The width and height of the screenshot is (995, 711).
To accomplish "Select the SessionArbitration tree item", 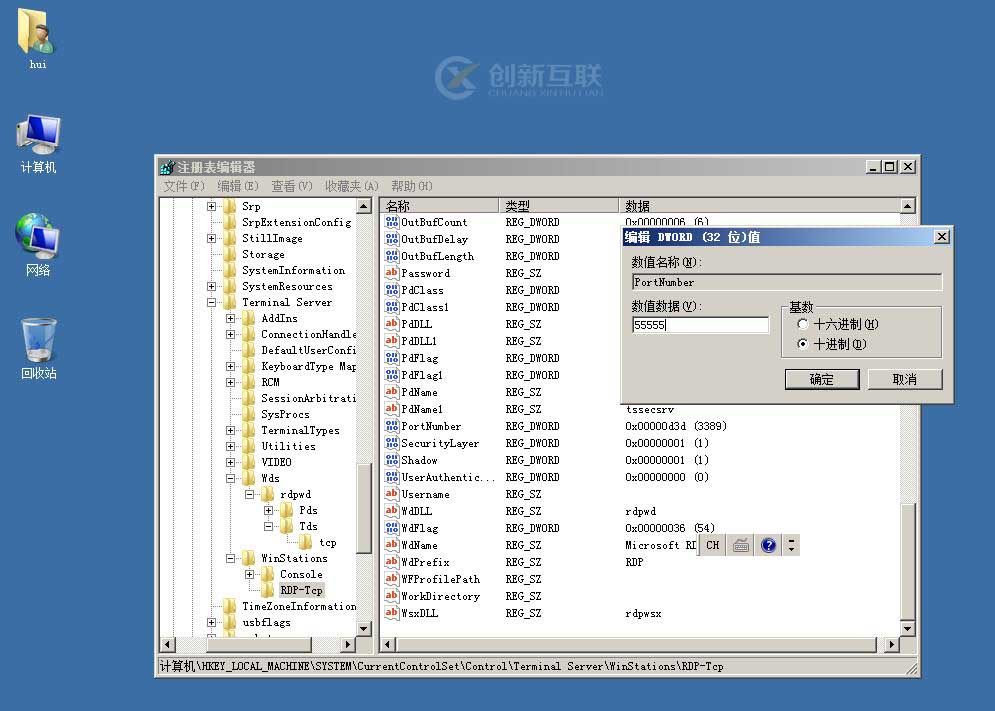I will pos(308,398).
